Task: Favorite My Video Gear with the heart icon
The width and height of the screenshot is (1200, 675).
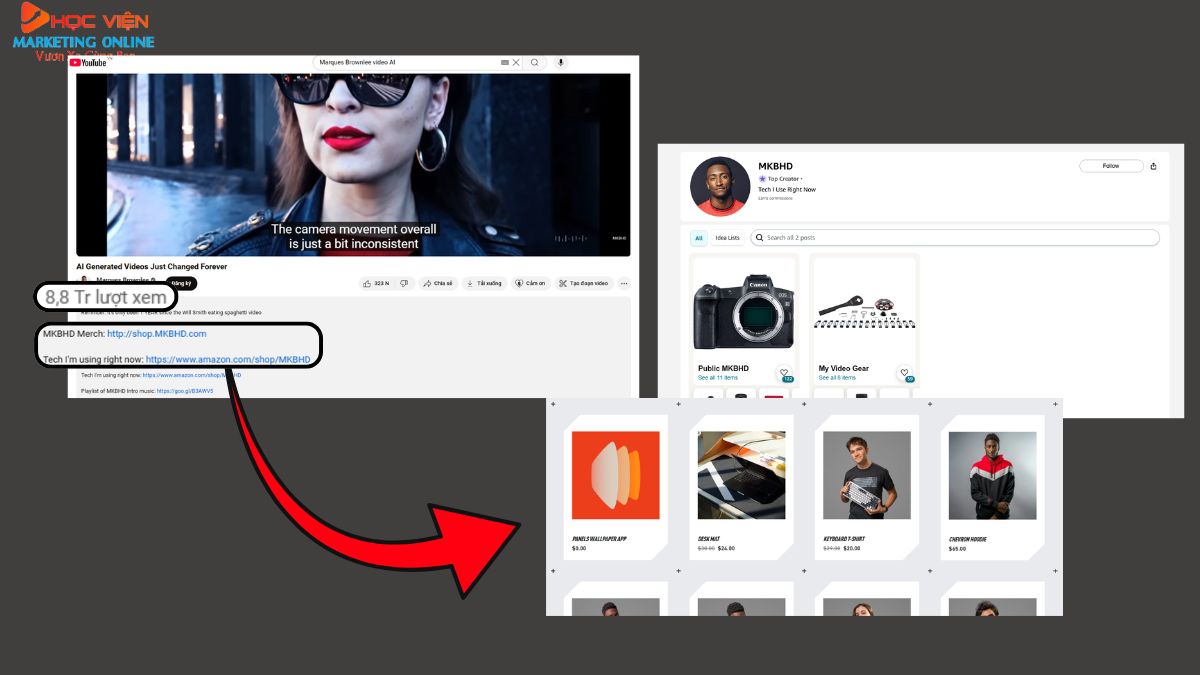Action: tap(904, 373)
